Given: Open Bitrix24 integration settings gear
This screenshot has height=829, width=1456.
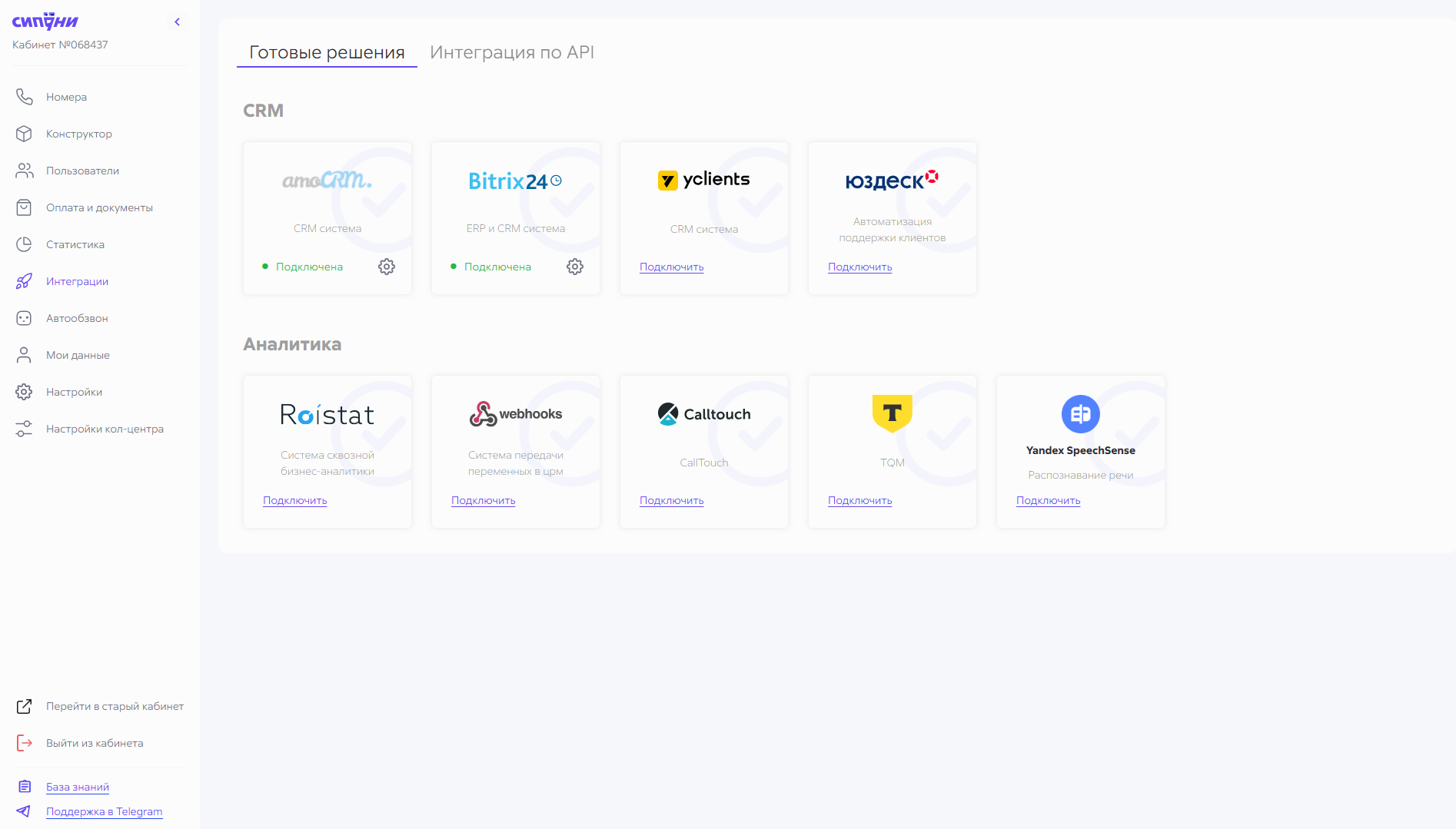Looking at the screenshot, I should [575, 267].
